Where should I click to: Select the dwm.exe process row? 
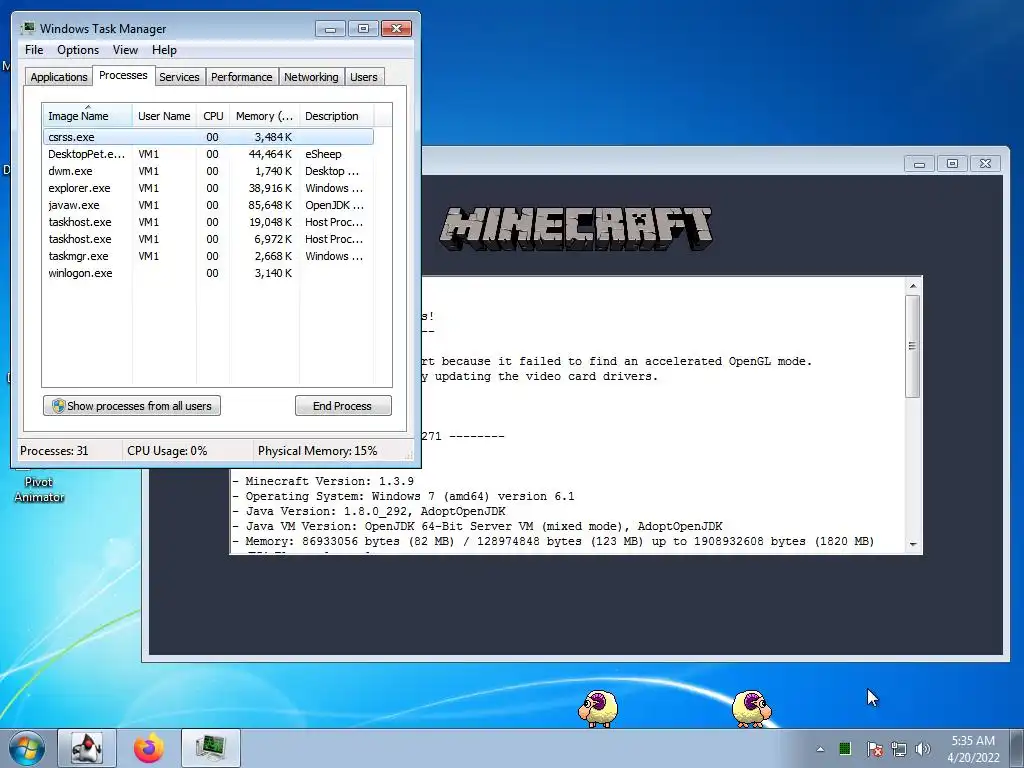pyautogui.click(x=208, y=171)
